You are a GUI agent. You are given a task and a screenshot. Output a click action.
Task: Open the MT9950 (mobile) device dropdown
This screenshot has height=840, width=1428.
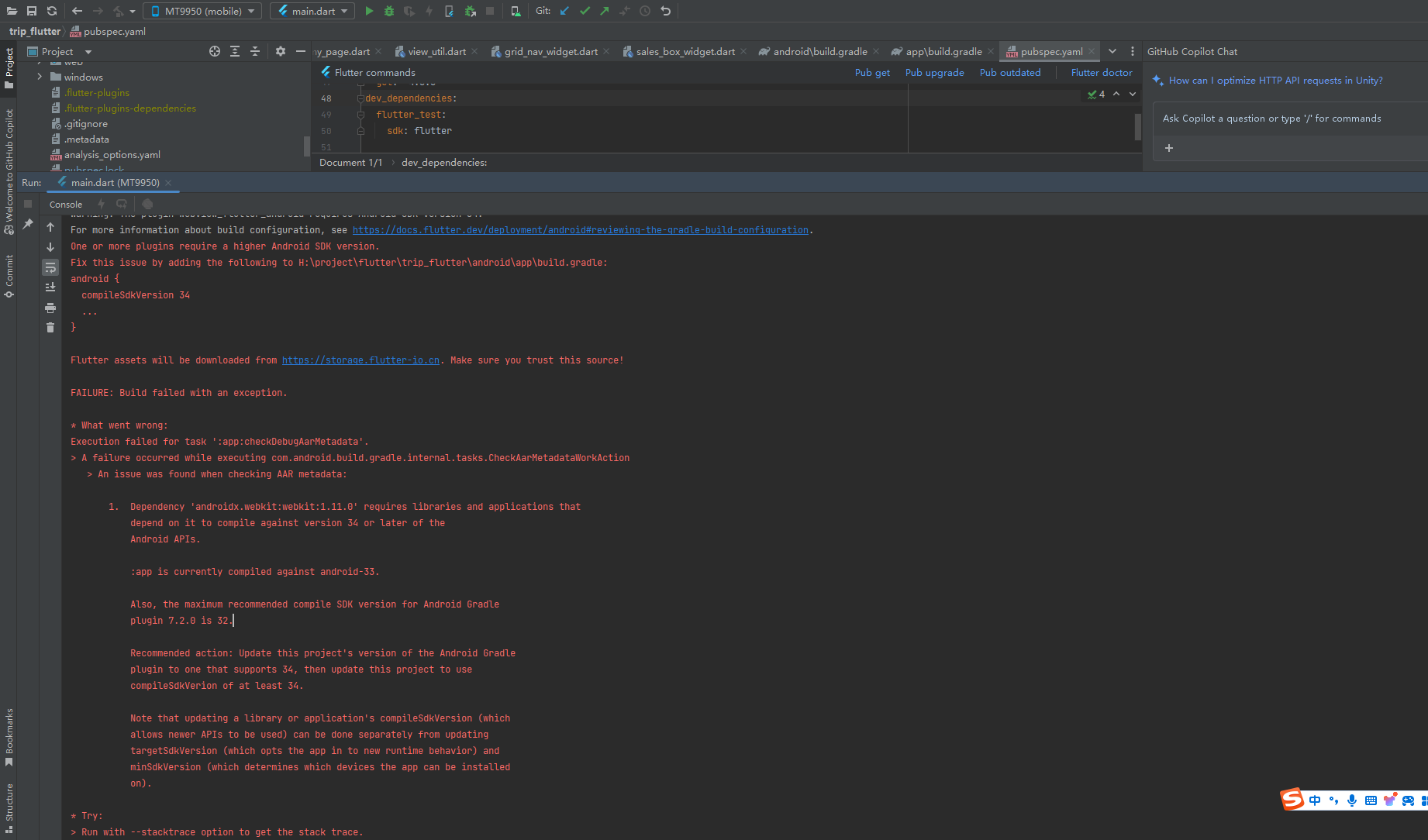tap(202, 11)
